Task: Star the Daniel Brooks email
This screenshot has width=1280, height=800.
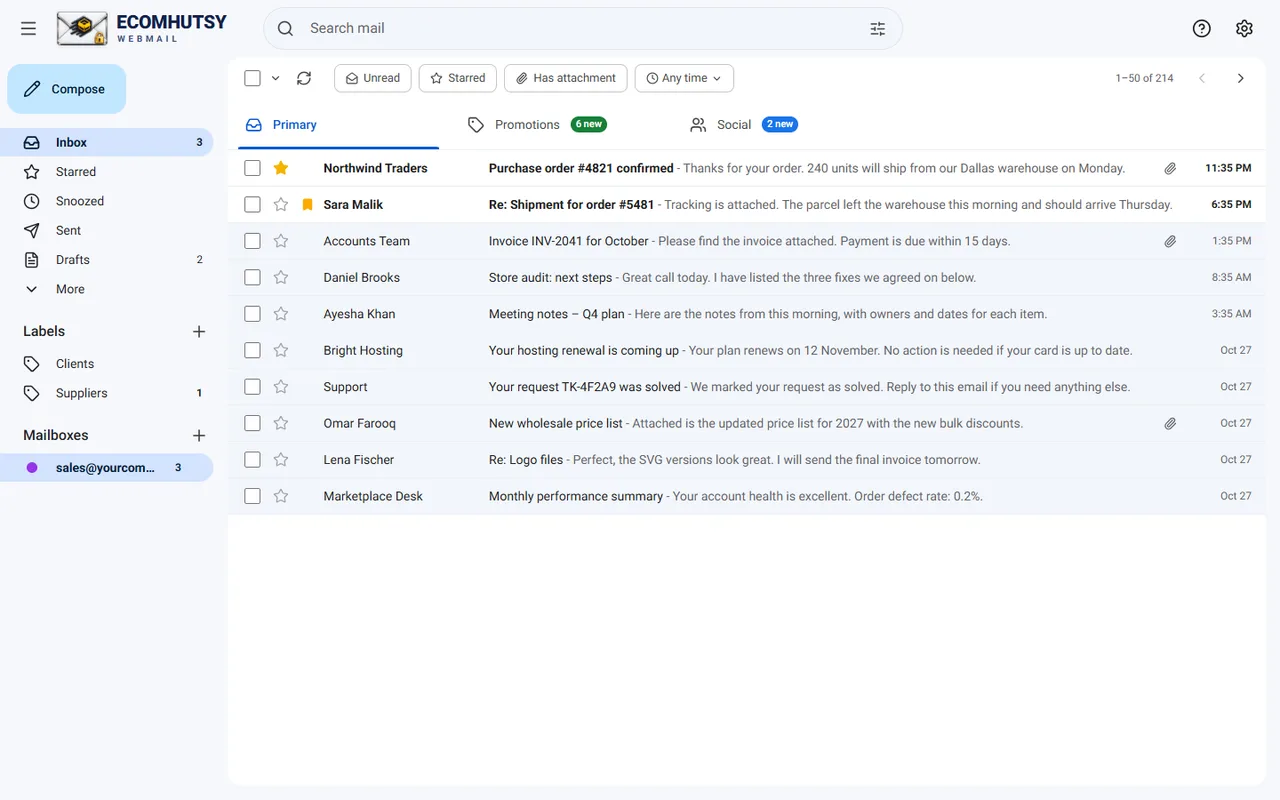Action: coord(281,277)
